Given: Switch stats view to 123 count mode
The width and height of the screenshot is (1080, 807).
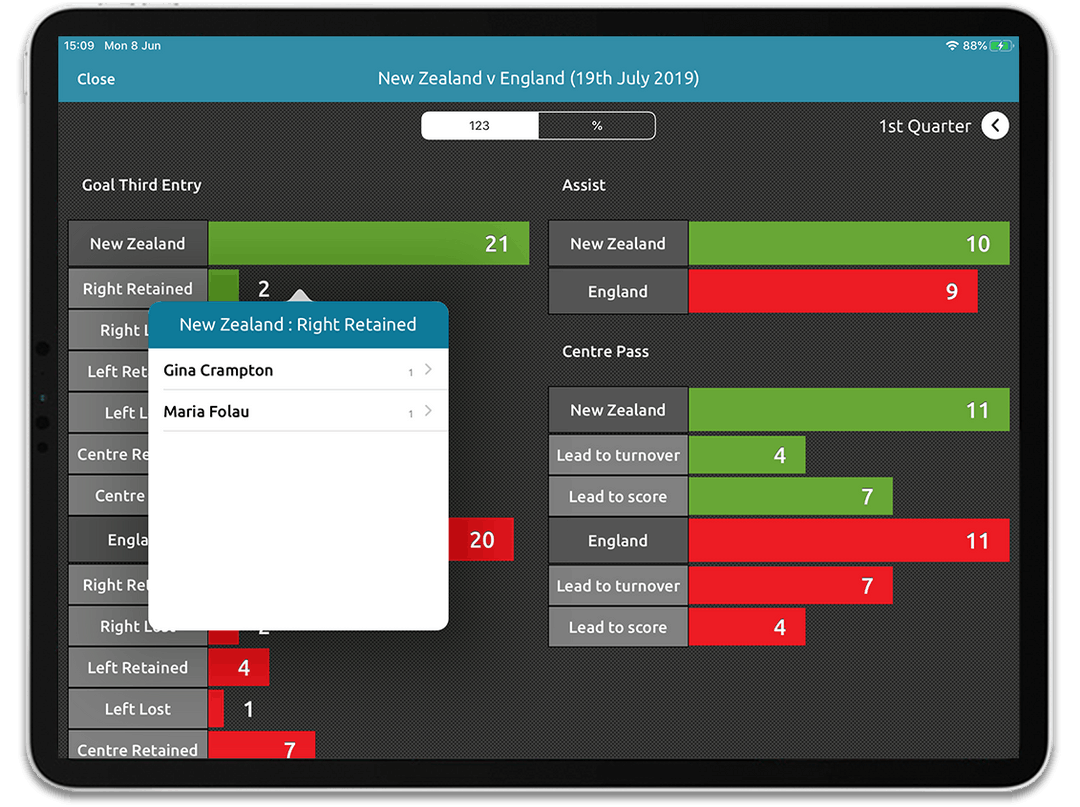Looking at the screenshot, I should click(479, 126).
